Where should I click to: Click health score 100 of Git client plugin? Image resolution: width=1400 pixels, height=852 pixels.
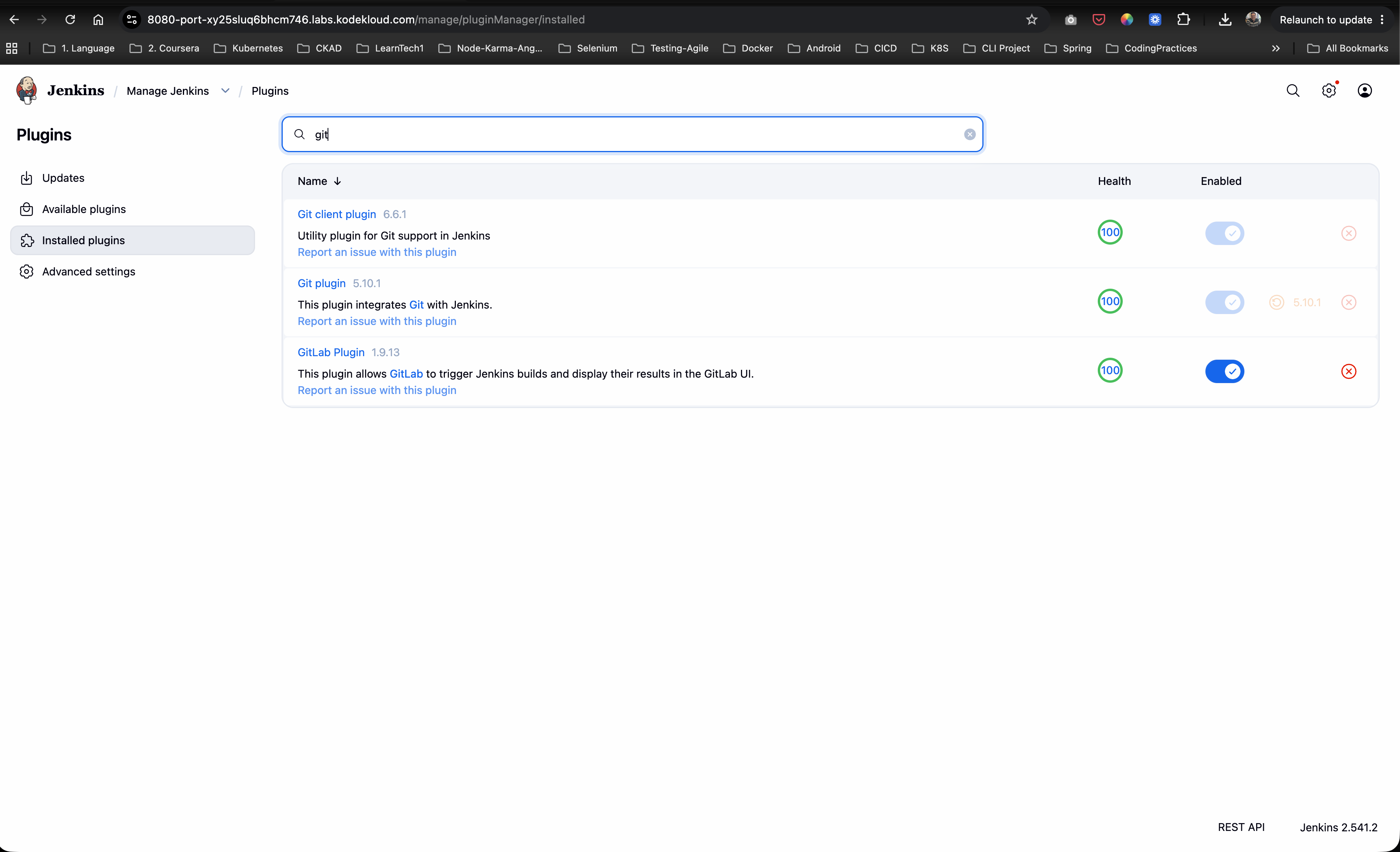pos(1110,232)
